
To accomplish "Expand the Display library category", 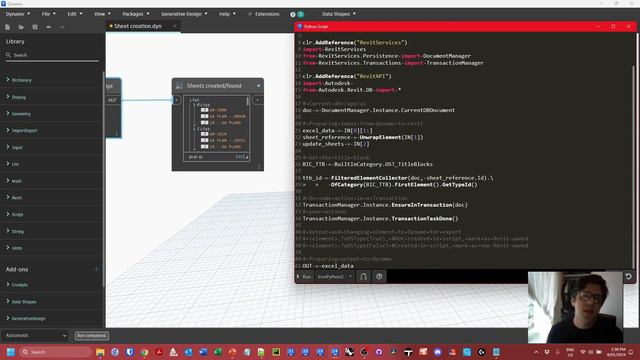I will coord(16,97).
